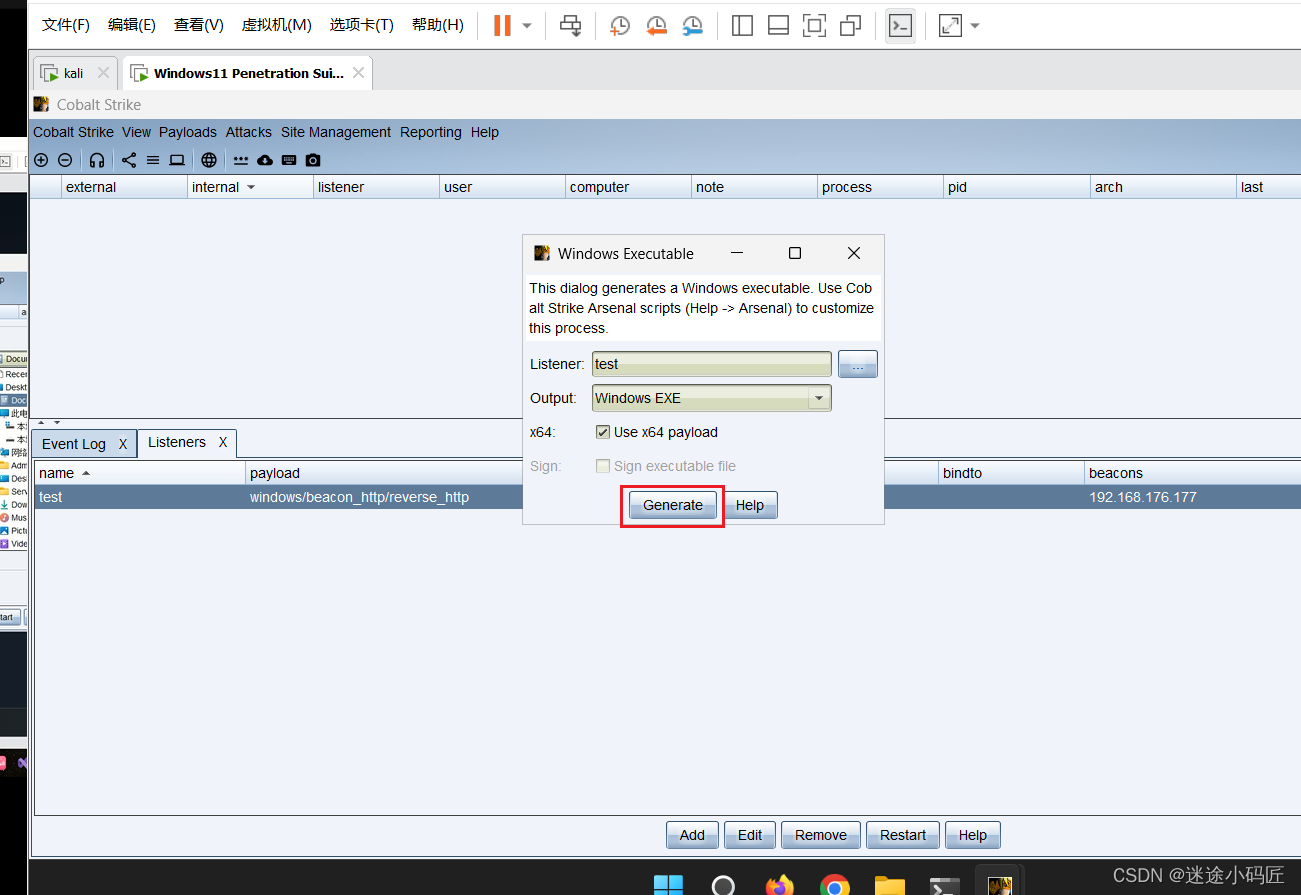Expand the stretch display dropdown arrow

coord(975,25)
